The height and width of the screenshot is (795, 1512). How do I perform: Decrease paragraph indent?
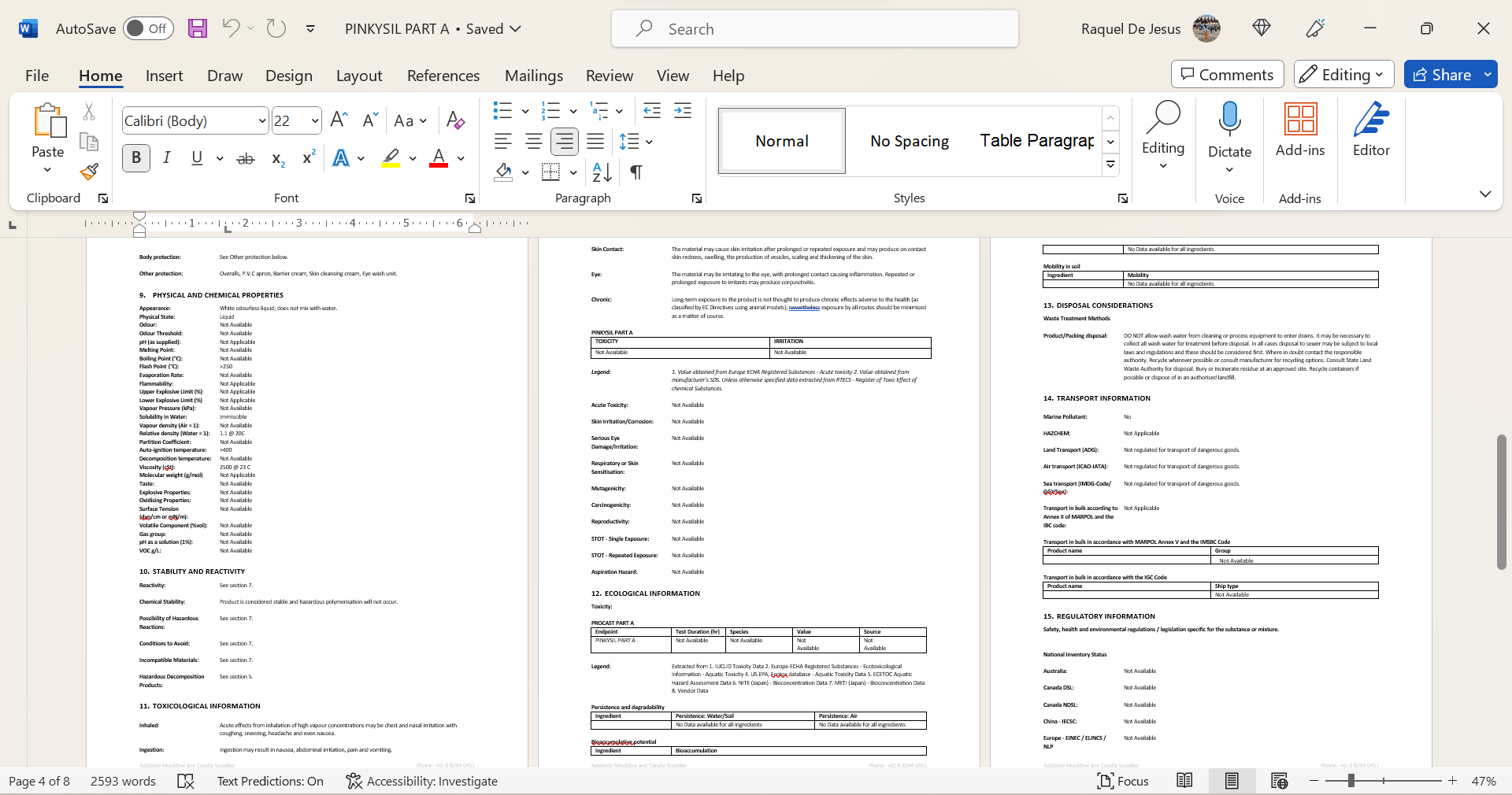(652, 110)
